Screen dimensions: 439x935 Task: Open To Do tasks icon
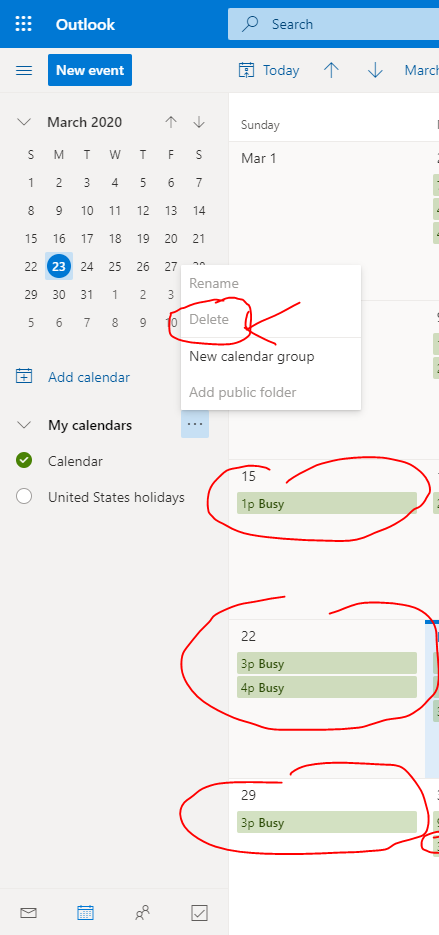[x=199, y=912]
